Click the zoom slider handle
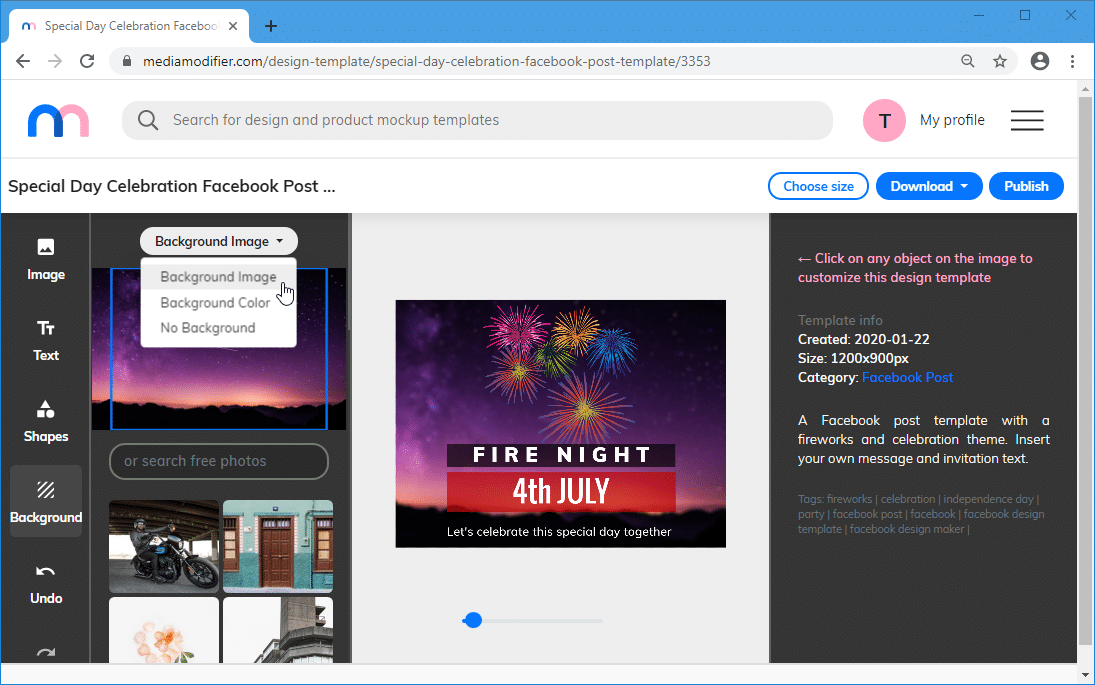Image resolution: width=1095 pixels, height=685 pixels. (473, 620)
